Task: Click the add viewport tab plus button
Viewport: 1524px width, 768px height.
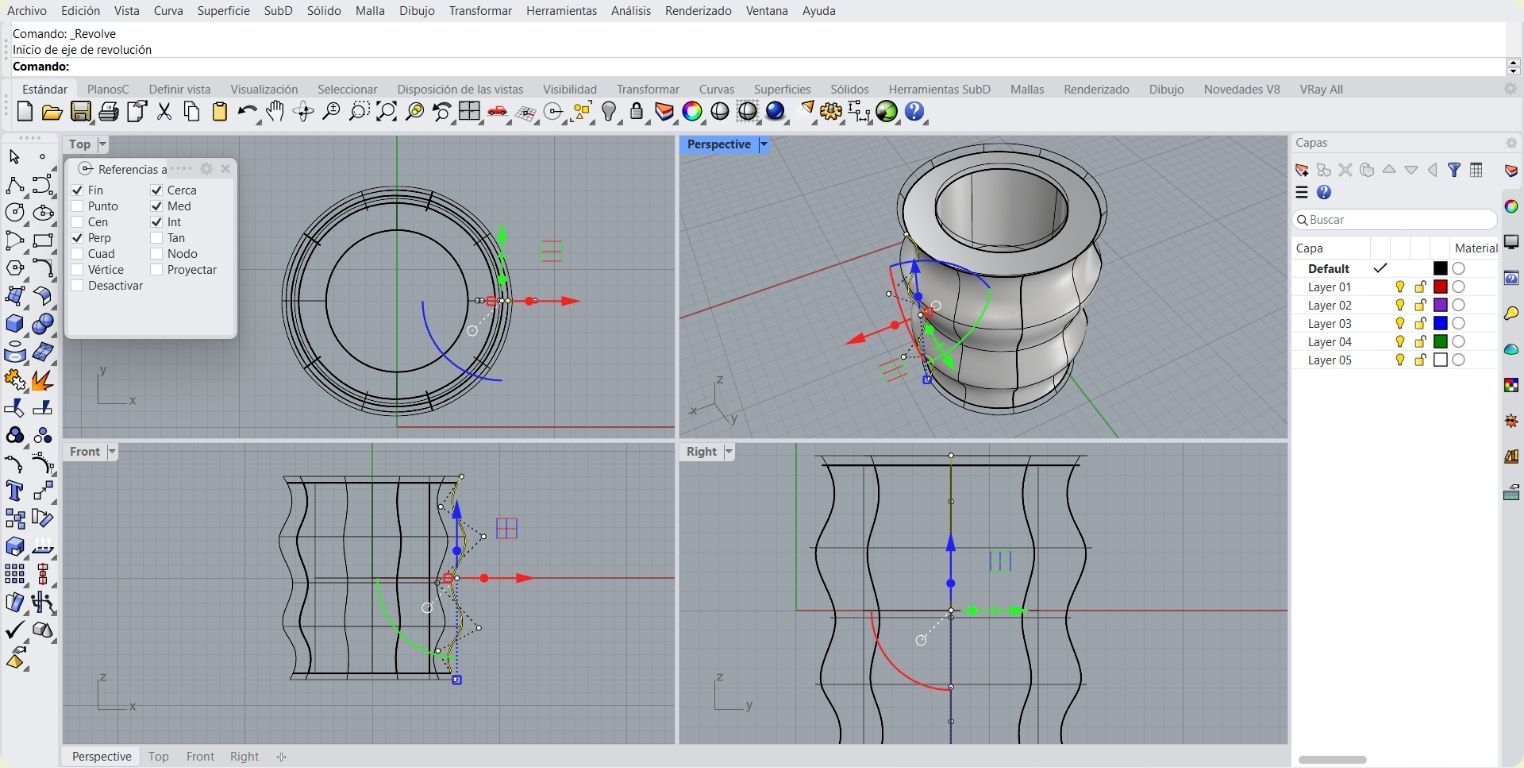Action: tap(281, 757)
